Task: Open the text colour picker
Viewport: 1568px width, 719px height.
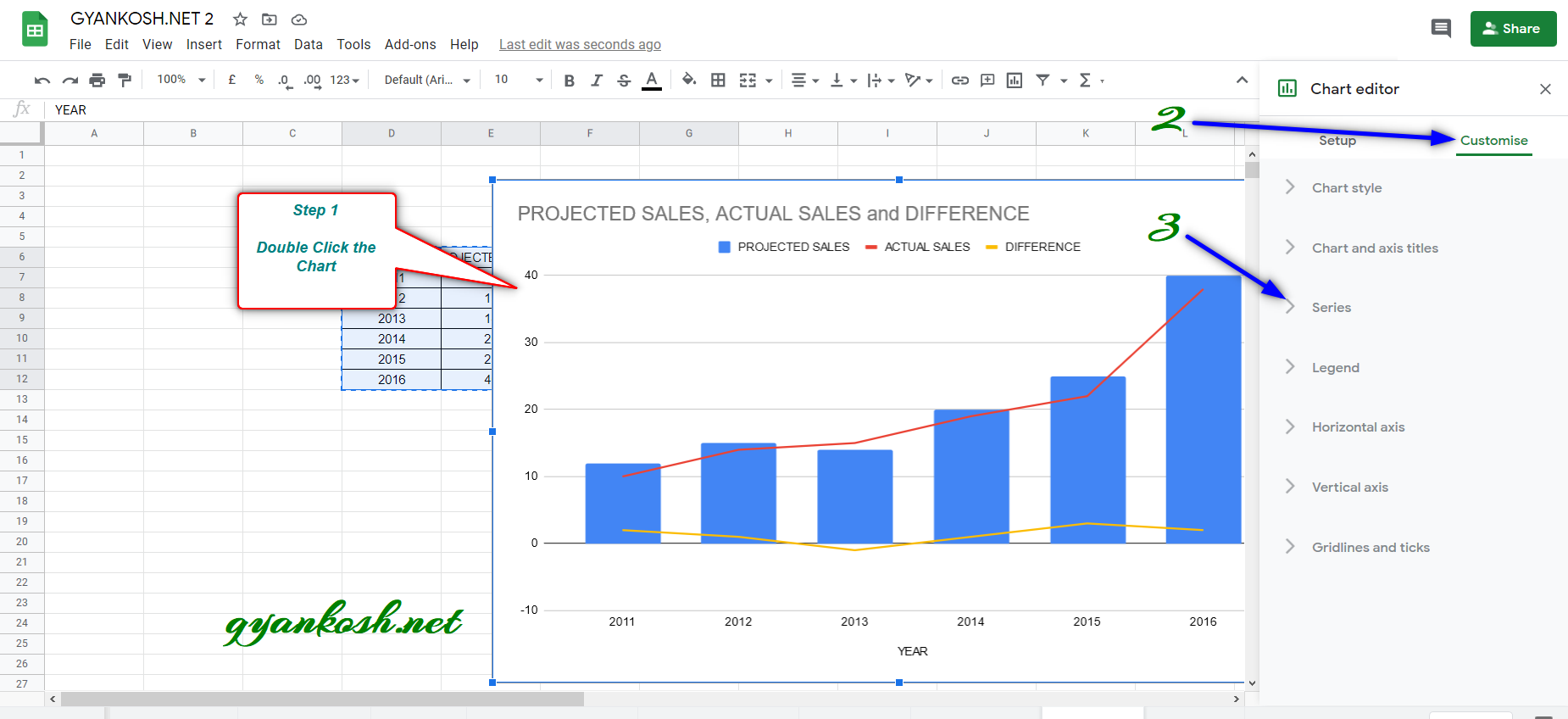Action: pyautogui.click(x=652, y=81)
